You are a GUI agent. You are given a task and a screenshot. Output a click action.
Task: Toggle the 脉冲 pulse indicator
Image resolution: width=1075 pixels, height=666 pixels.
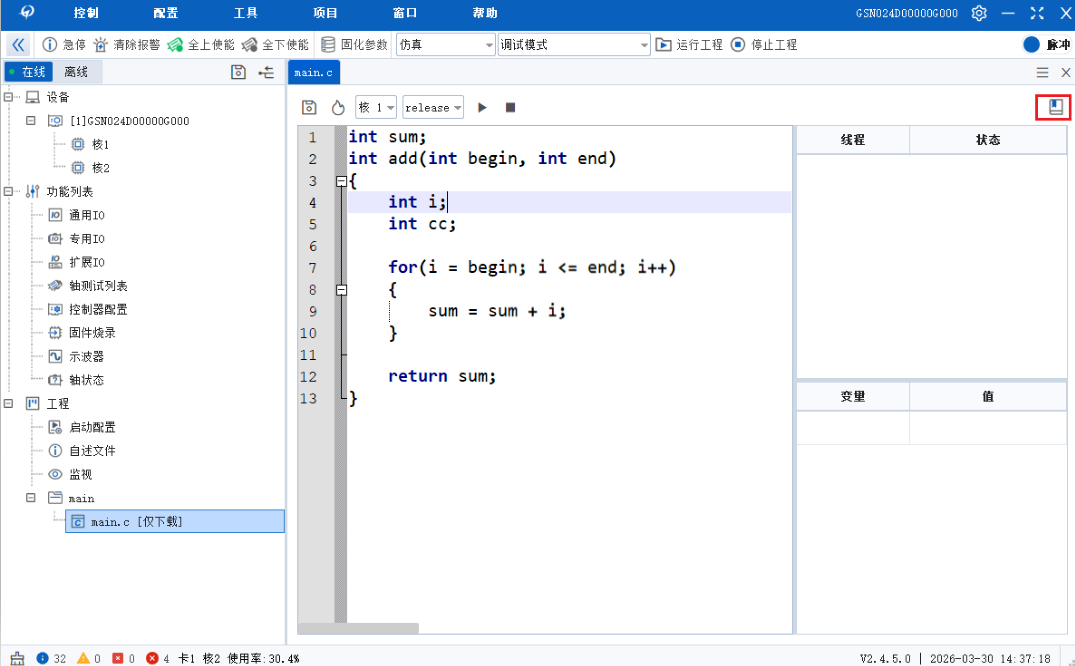point(1032,45)
